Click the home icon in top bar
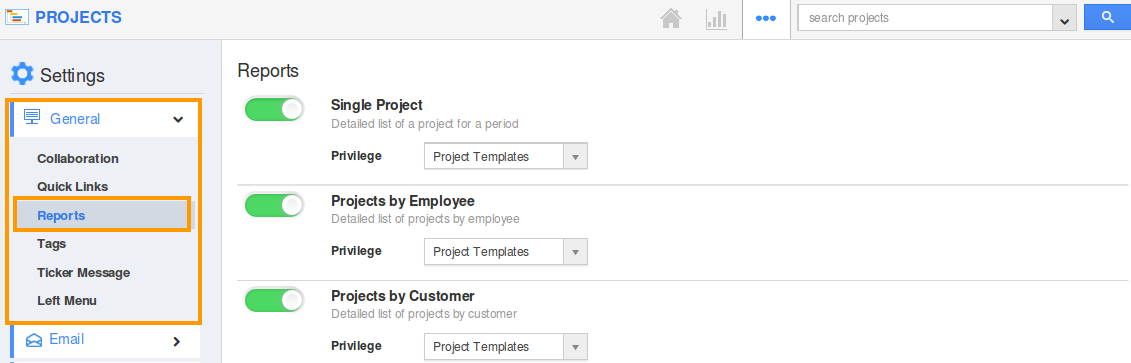 pyautogui.click(x=671, y=19)
